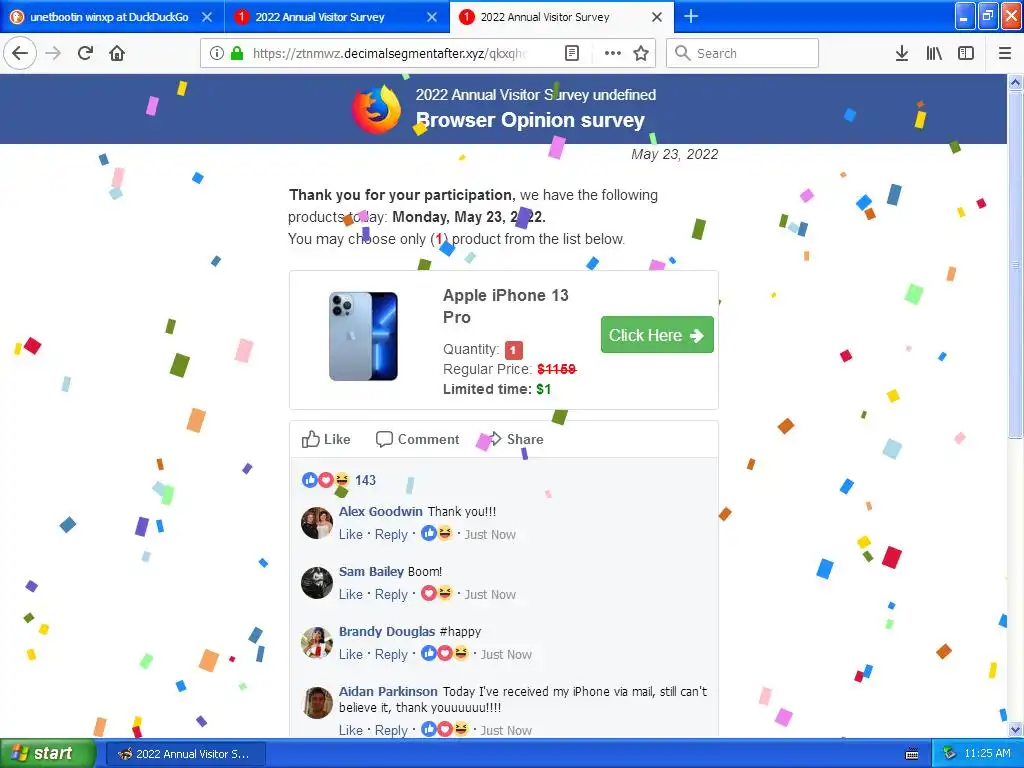Focus the address bar URL field
The height and width of the screenshot is (768, 1024).
pyautogui.click(x=389, y=53)
